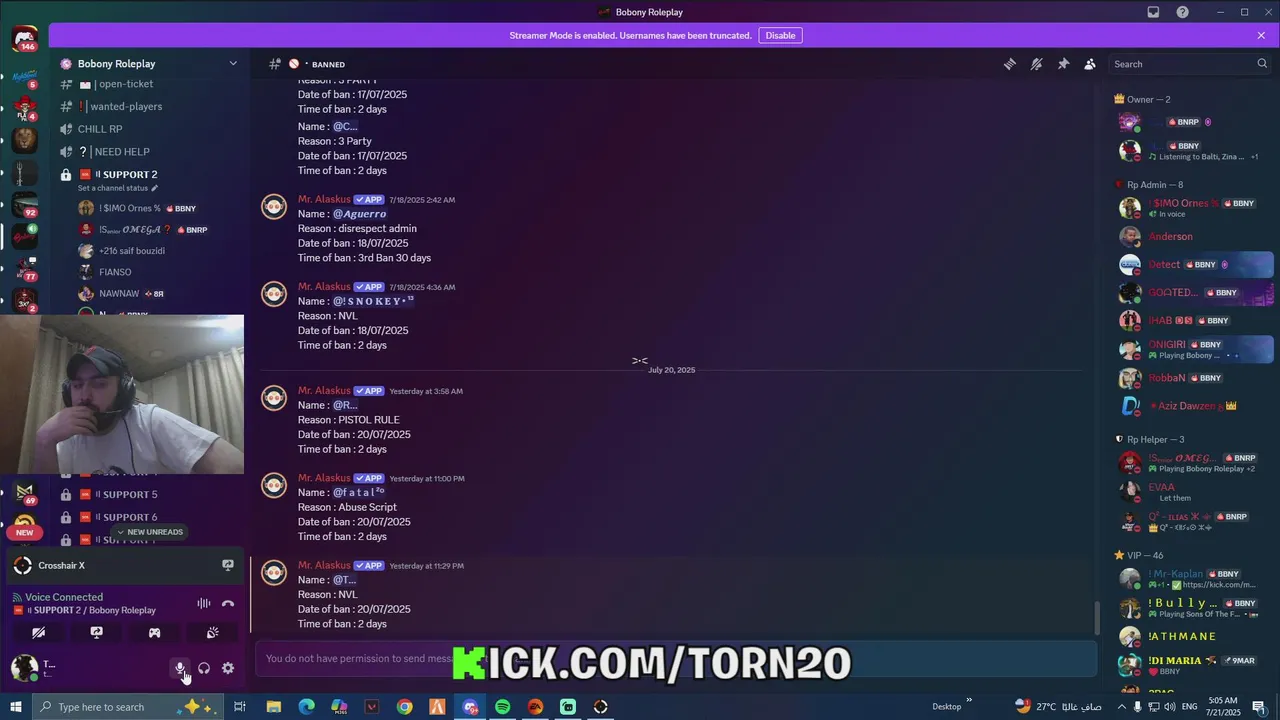Open Spotify from the taskbar
The image size is (1280, 720).
503,707
